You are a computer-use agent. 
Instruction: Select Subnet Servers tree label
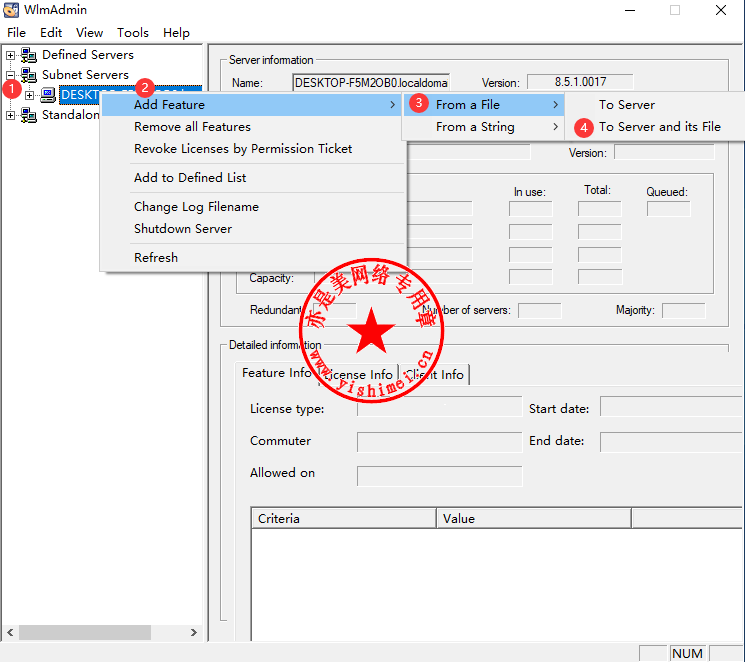[x=86, y=75]
